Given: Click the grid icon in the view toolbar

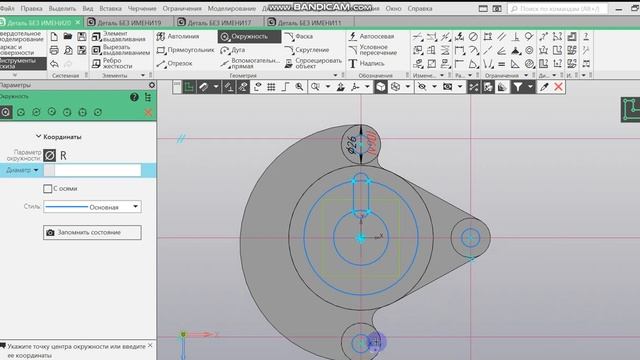Looking at the screenshot, I should tap(271, 87).
